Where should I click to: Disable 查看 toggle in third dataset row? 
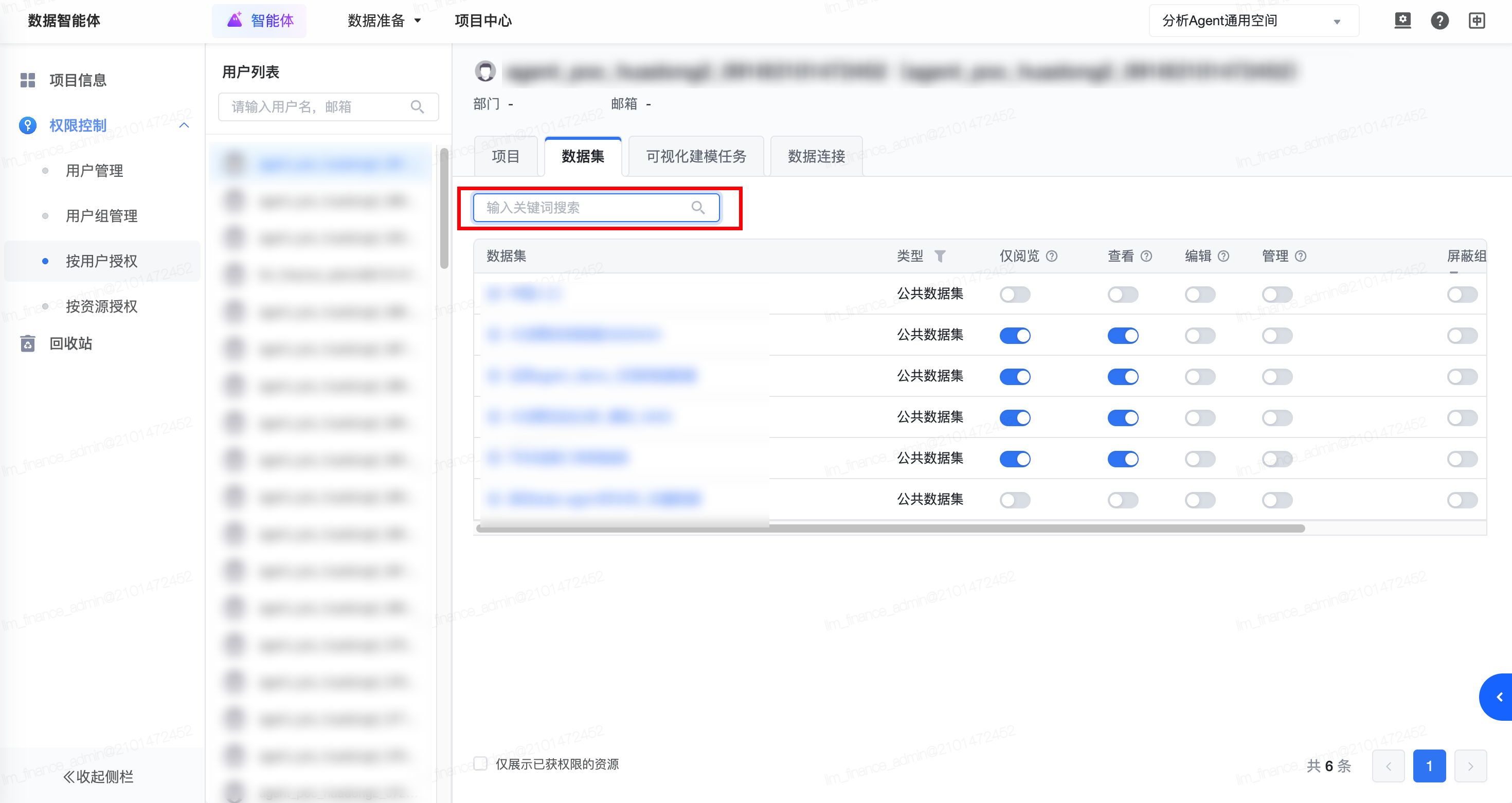coord(1123,377)
